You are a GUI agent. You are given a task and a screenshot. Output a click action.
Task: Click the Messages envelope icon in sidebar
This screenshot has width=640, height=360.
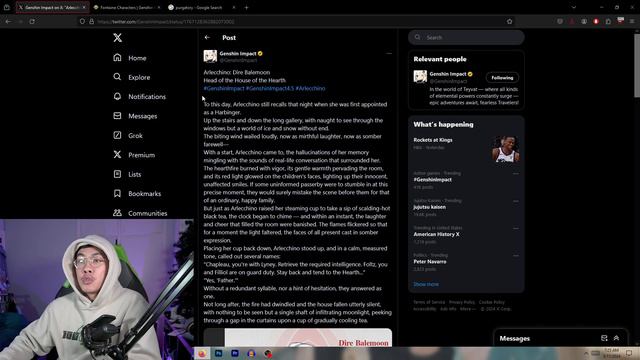(x=117, y=116)
